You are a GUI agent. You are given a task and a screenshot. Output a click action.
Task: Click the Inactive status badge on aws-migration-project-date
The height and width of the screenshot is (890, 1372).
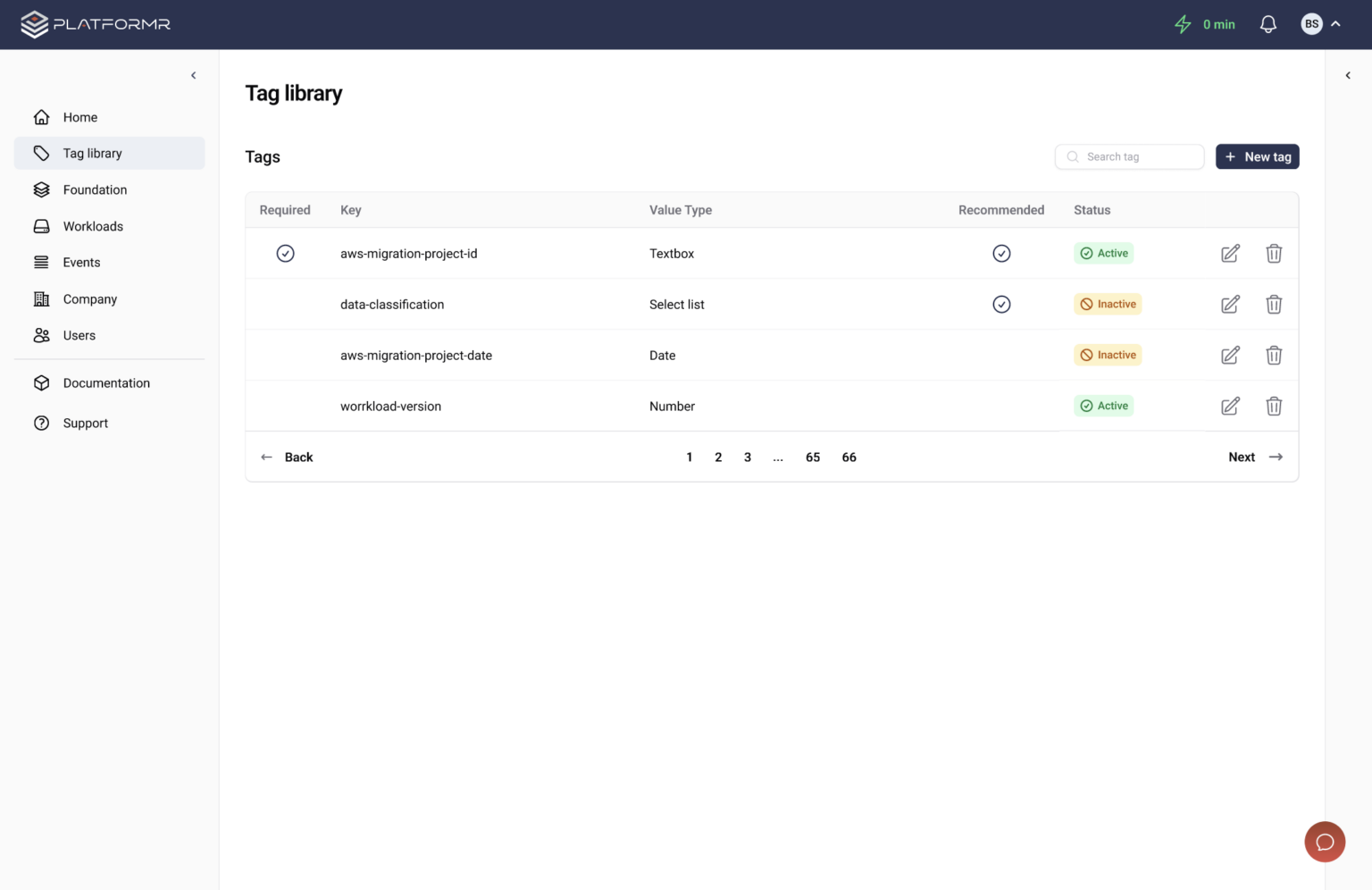(1108, 355)
